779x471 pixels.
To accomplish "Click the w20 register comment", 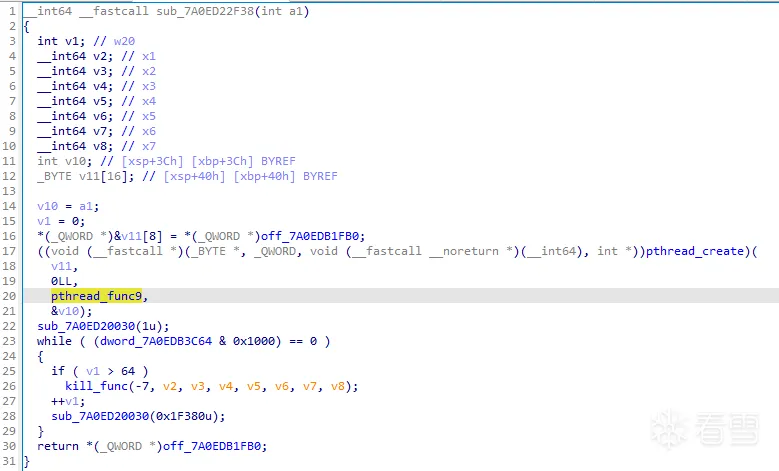I will coord(124,41).
